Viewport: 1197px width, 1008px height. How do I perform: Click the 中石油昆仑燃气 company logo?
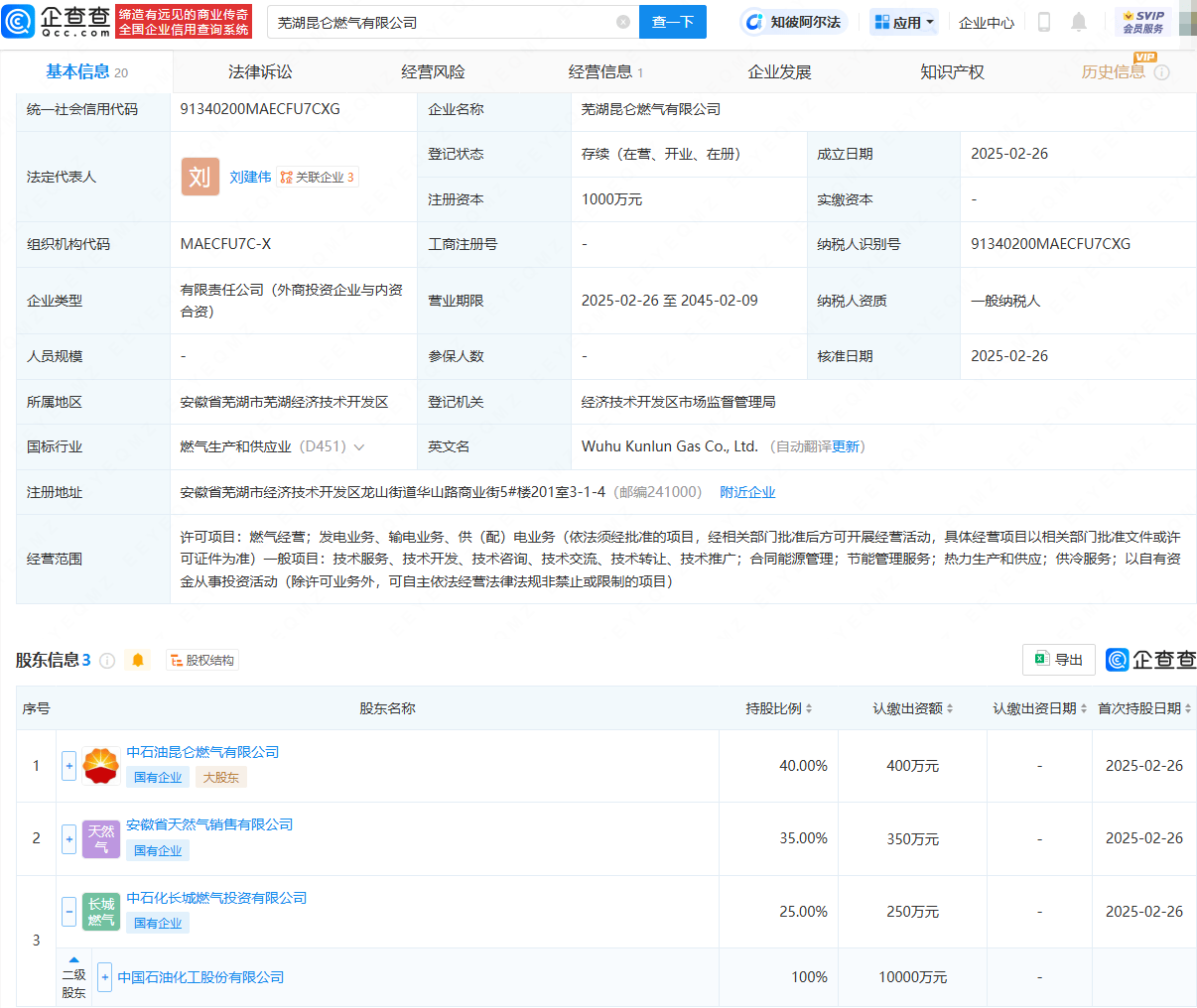pyautogui.click(x=101, y=766)
